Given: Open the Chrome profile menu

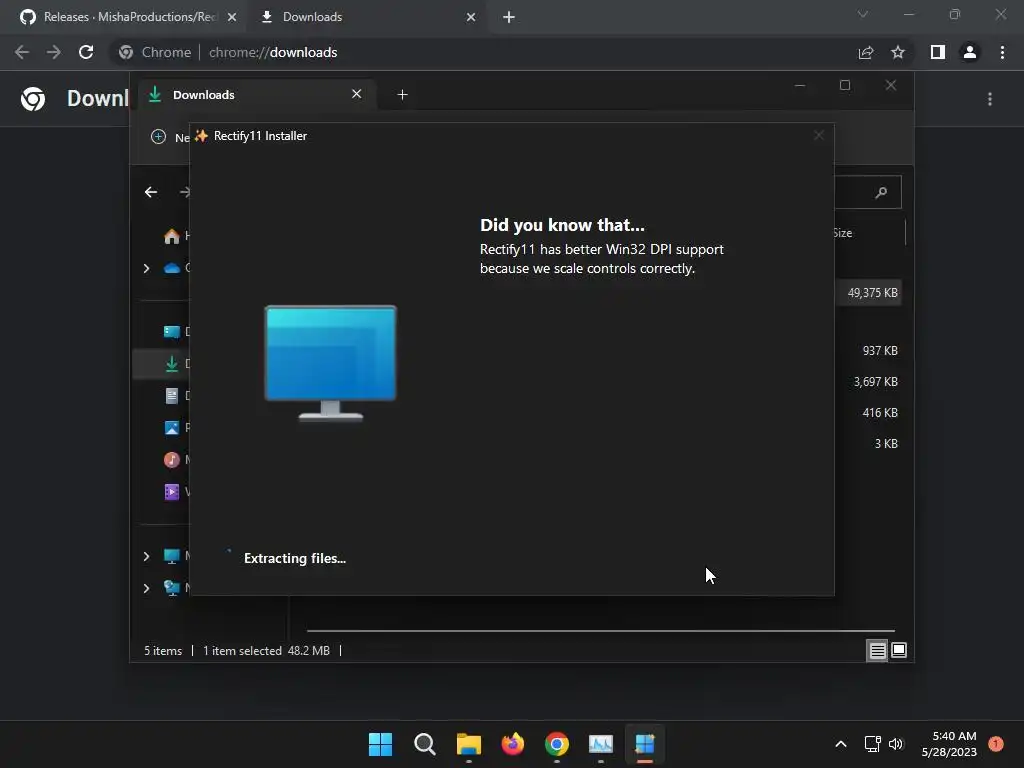Looking at the screenshot, I should pos(970,52).
